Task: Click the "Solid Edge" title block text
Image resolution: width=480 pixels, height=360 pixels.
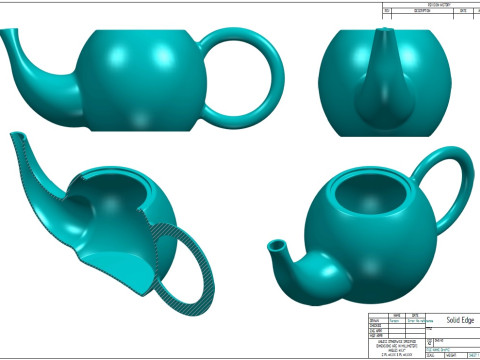Action: (460, 320)
